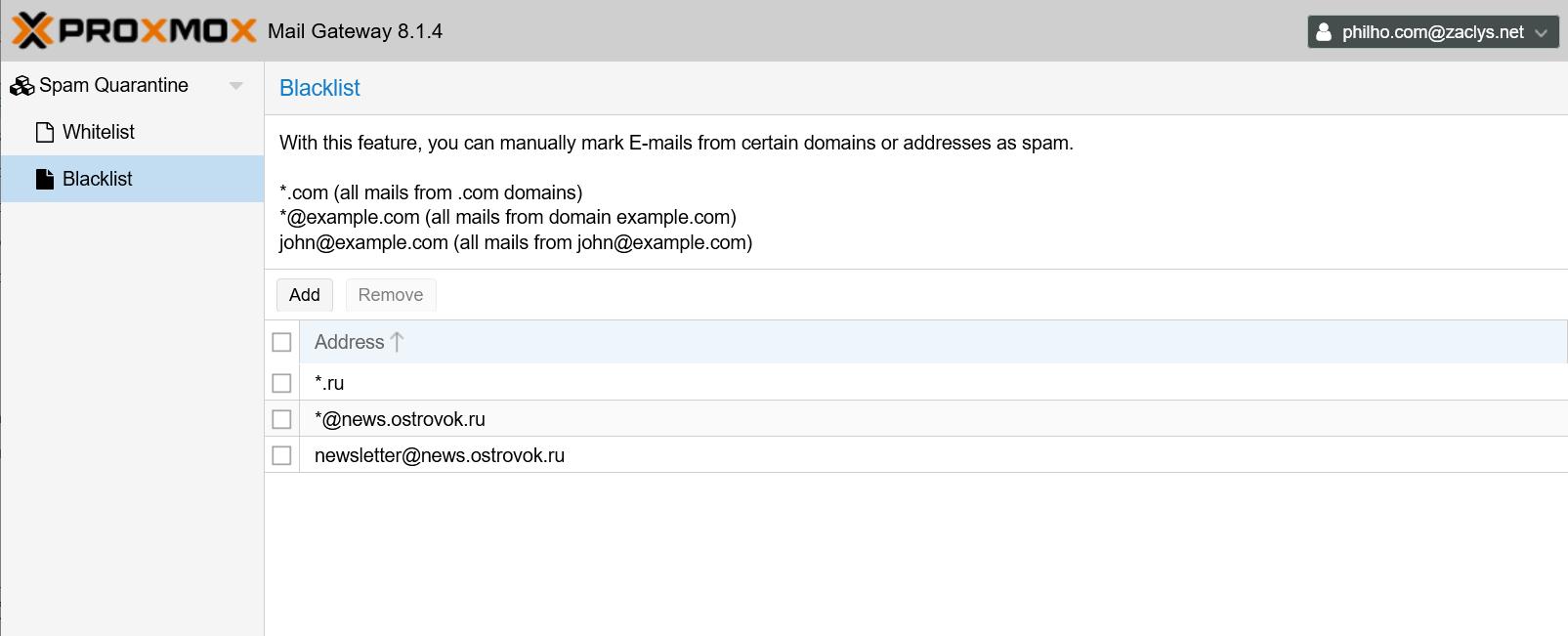Click the Proxmox logo
Image resolution: width=1568 pixels, height=636 pixels.
coord(134,31)
